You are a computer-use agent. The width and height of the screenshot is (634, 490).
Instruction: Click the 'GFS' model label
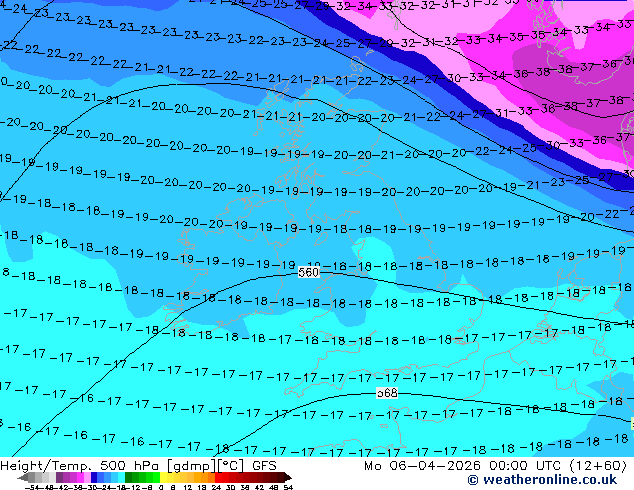tap(264, 466)
